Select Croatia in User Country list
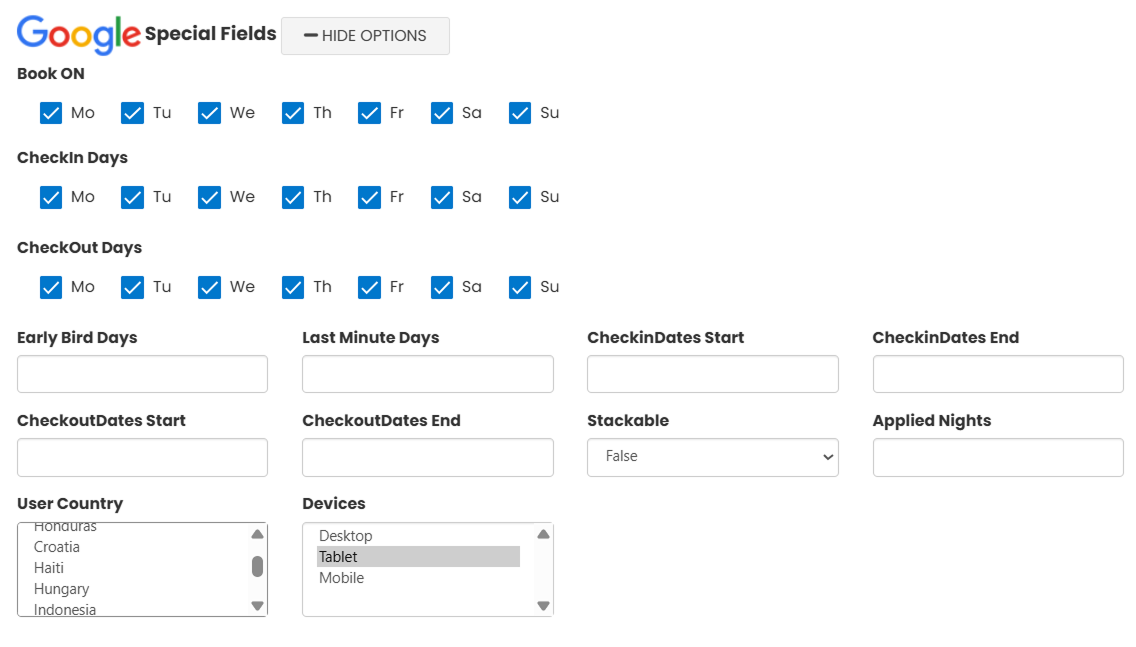Screen dimensions: 1136x647 click(x=57, y=547)
